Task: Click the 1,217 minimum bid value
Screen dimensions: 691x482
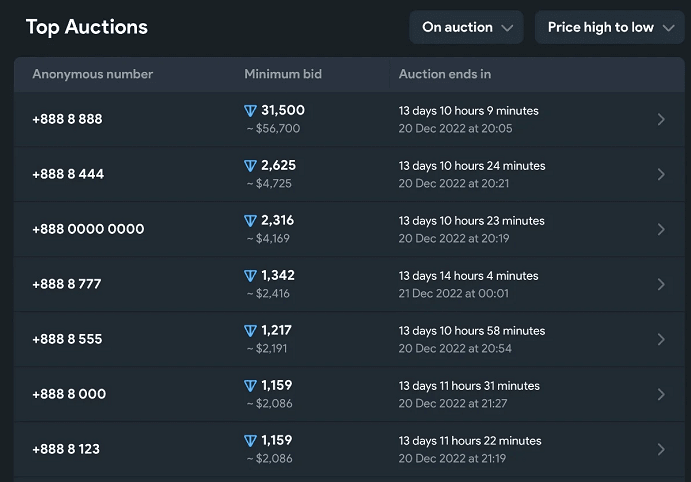Action: [276, 330]
